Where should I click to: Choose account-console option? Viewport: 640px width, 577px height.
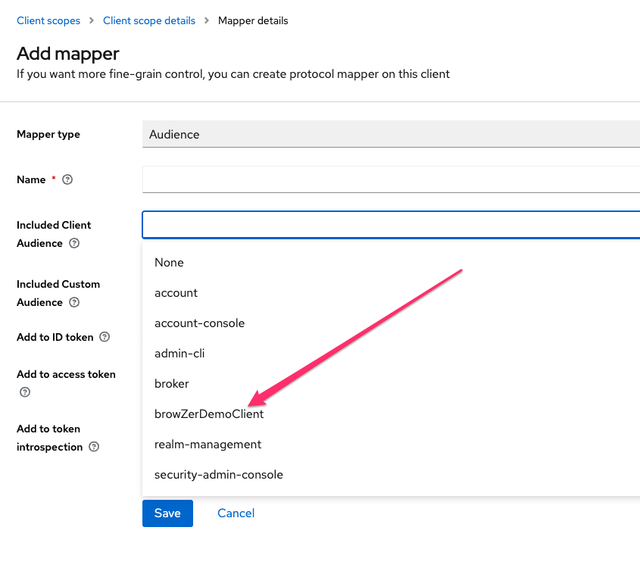pos(391,323)
